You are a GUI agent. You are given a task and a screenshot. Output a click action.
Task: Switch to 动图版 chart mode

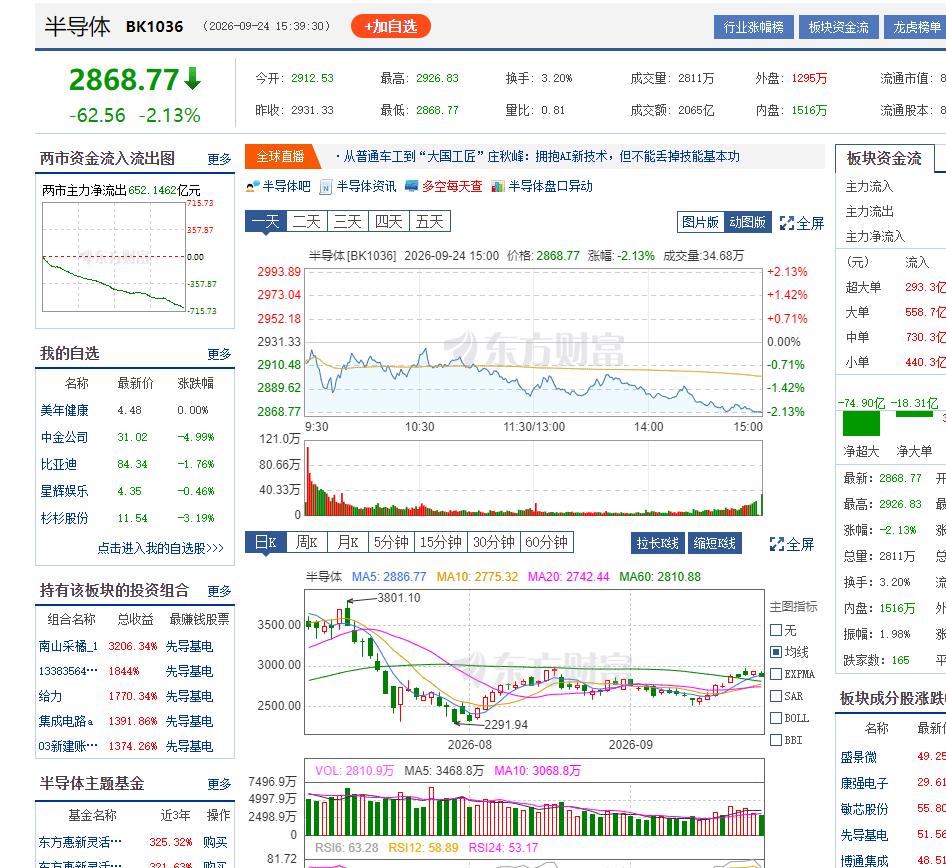click(748, 222)
